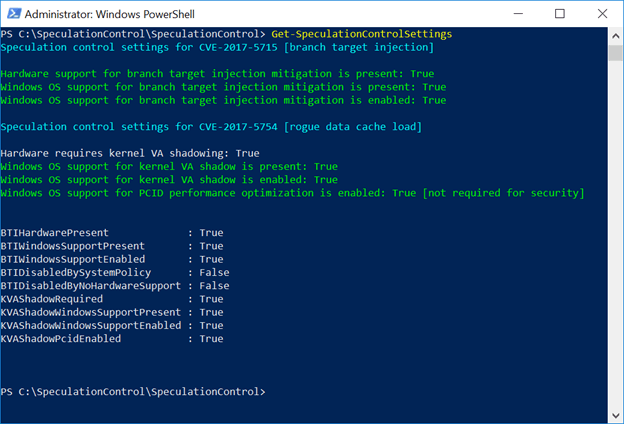624x424 pixels.
Task: Click the KVAShadowRequired row label
Action: click(52, 299)
